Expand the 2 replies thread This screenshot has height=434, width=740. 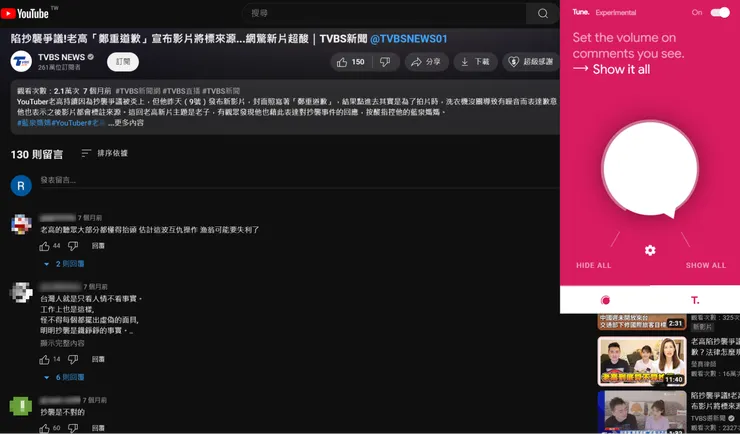click(x=64, y=264)
